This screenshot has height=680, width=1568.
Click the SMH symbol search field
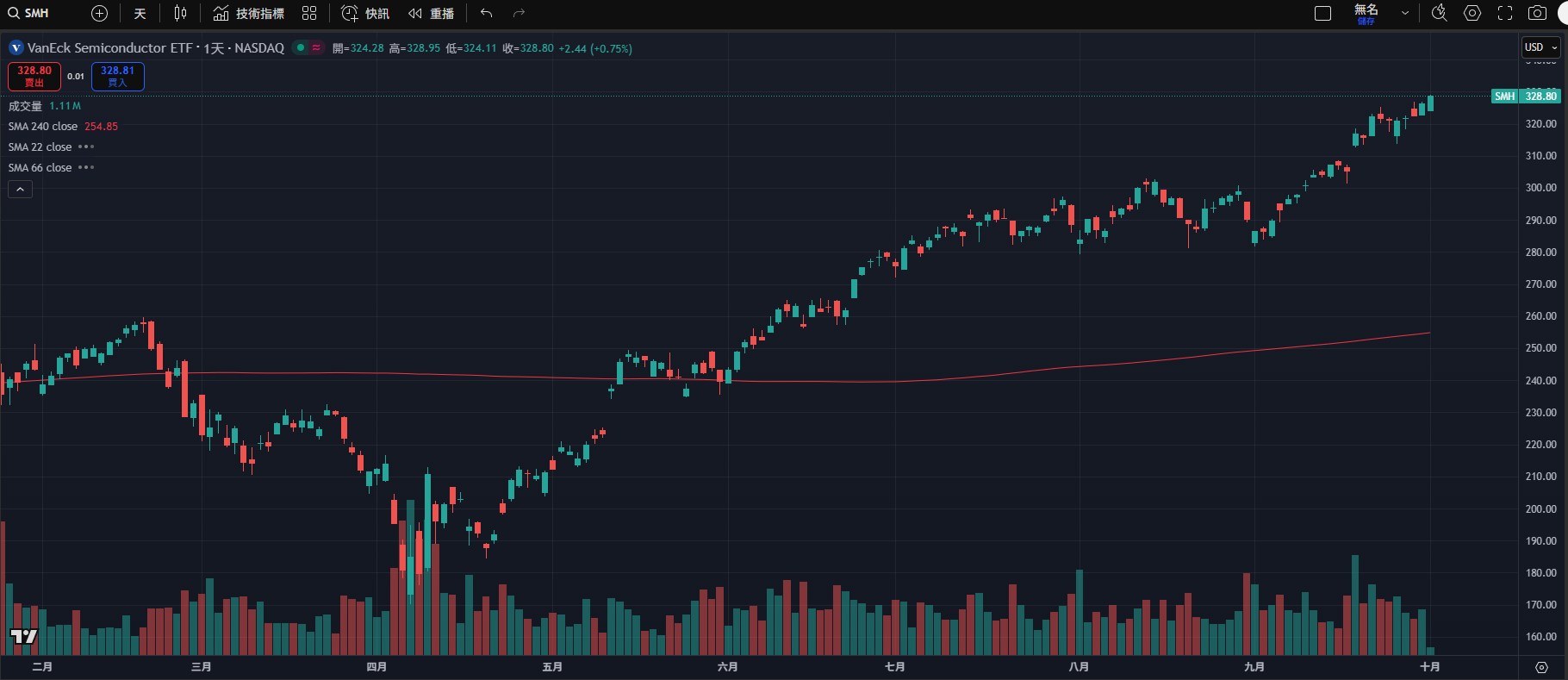(x=36, y=13)
